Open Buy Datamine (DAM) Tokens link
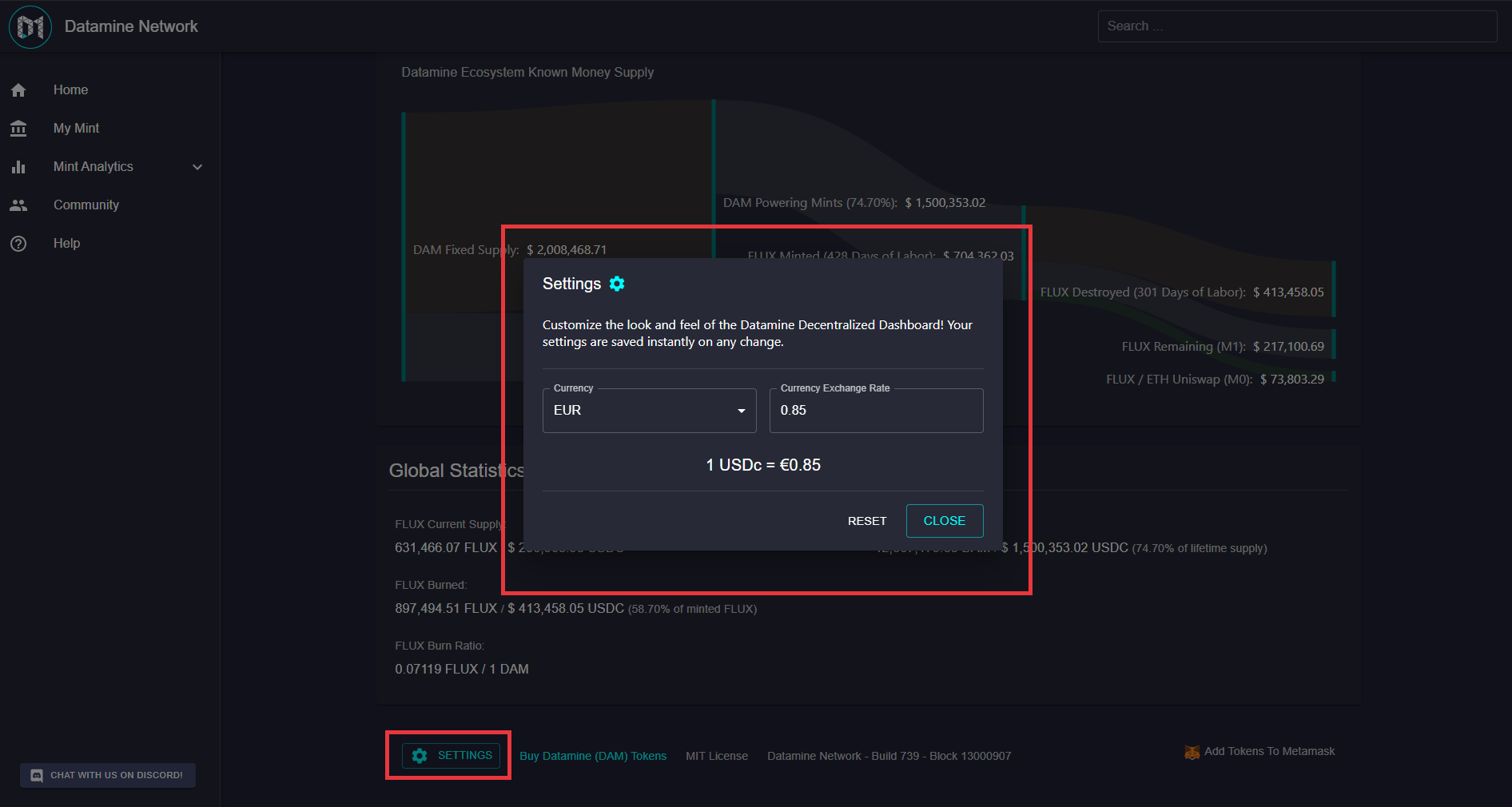 pos(593,756)
